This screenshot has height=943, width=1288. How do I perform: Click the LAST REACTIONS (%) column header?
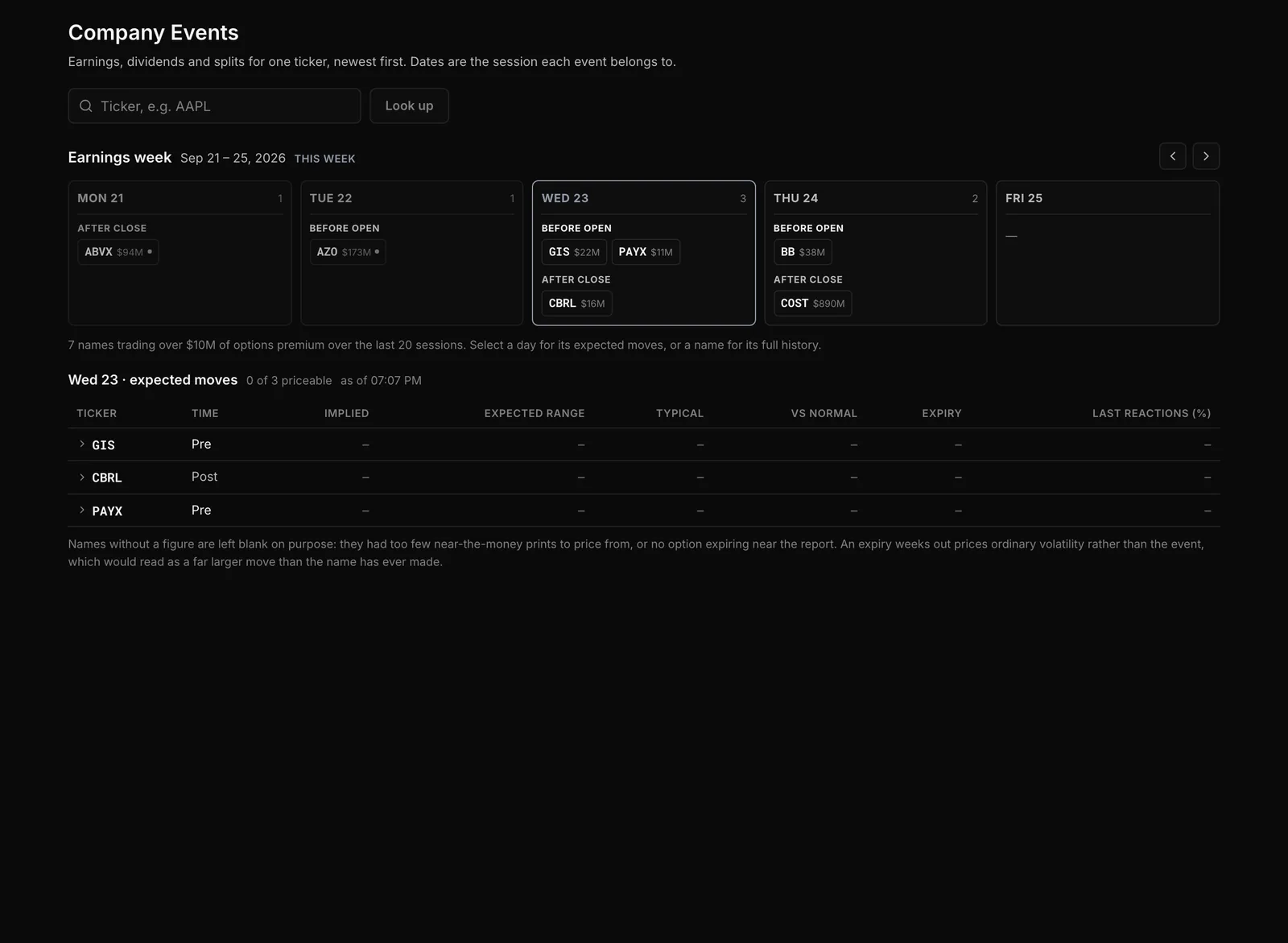click(1151, 413)
